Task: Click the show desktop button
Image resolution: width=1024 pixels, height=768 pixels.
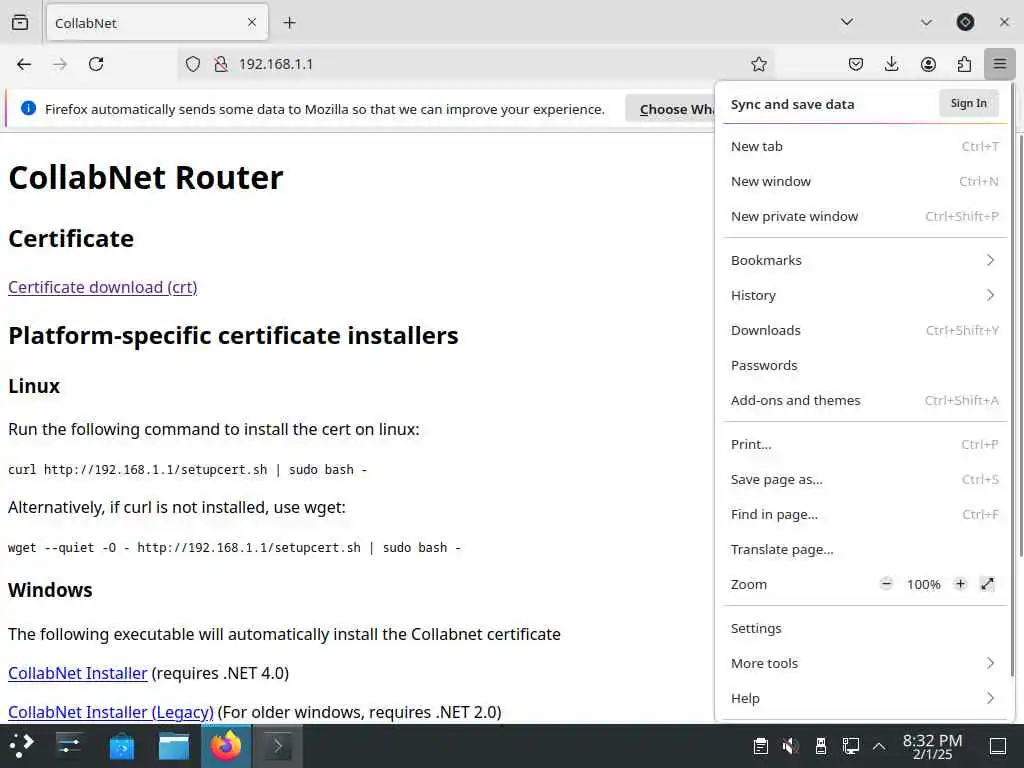Action: click(x=998, y=746)
